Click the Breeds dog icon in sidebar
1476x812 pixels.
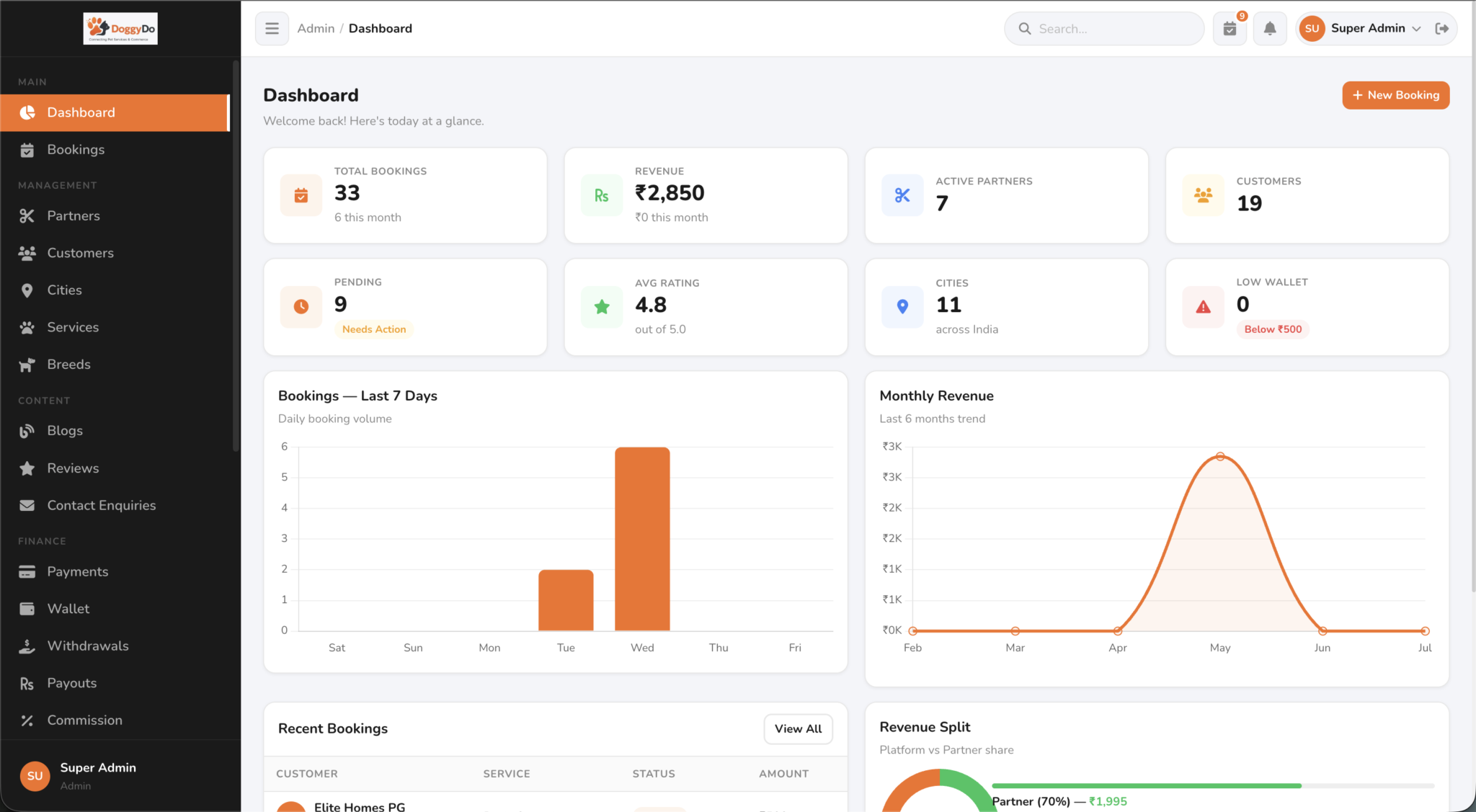tap(27, 365)
